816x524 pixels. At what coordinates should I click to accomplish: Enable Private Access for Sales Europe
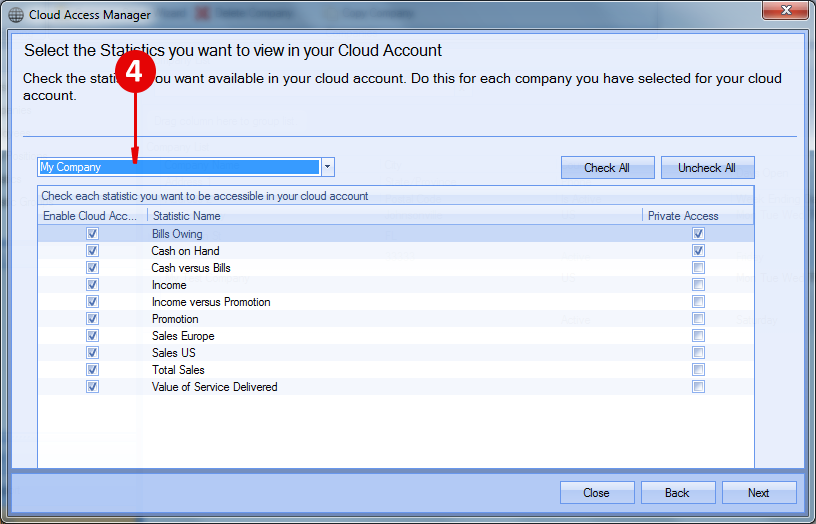[698, 336]
